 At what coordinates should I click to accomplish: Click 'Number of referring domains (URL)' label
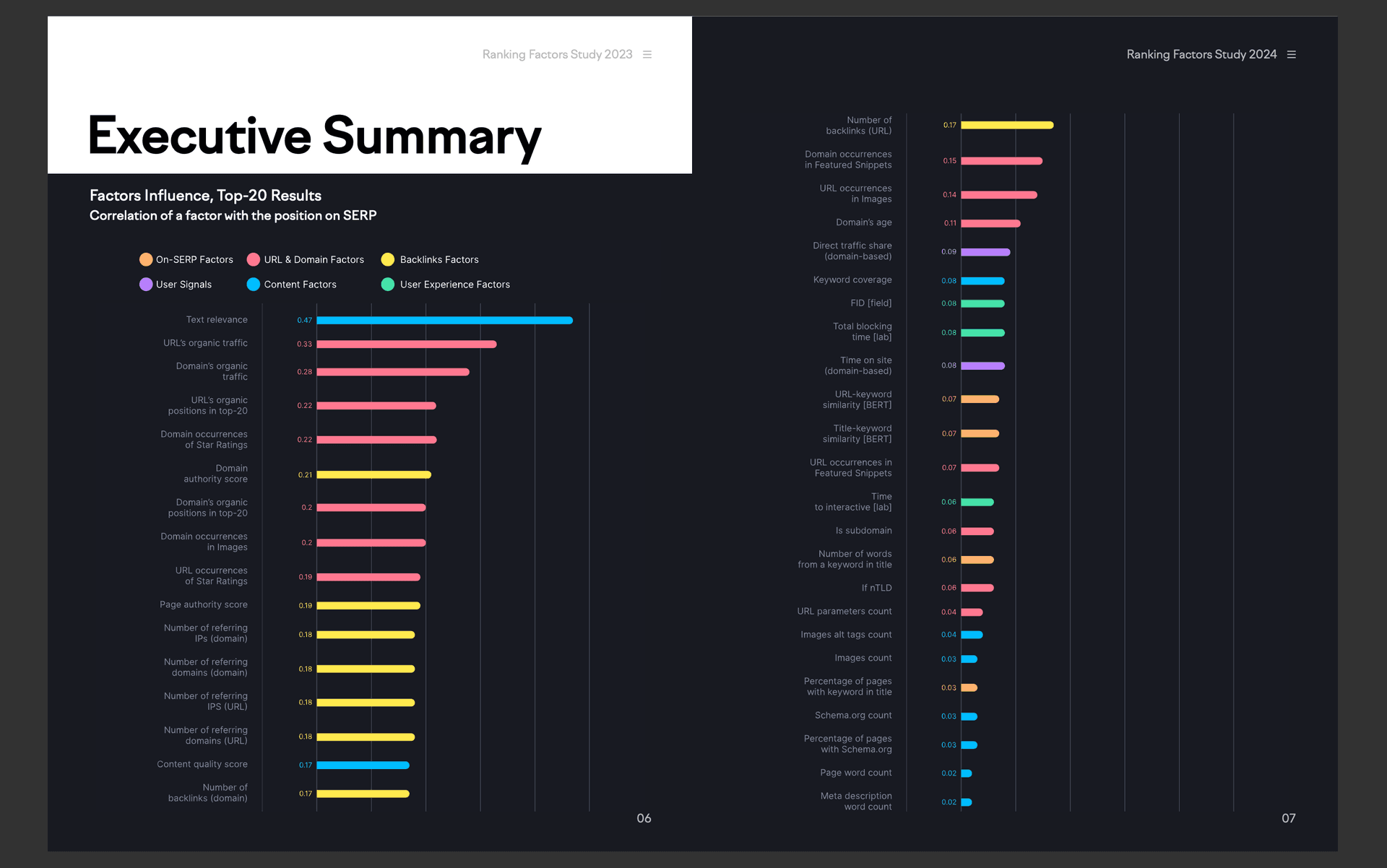tap(206, 736)
